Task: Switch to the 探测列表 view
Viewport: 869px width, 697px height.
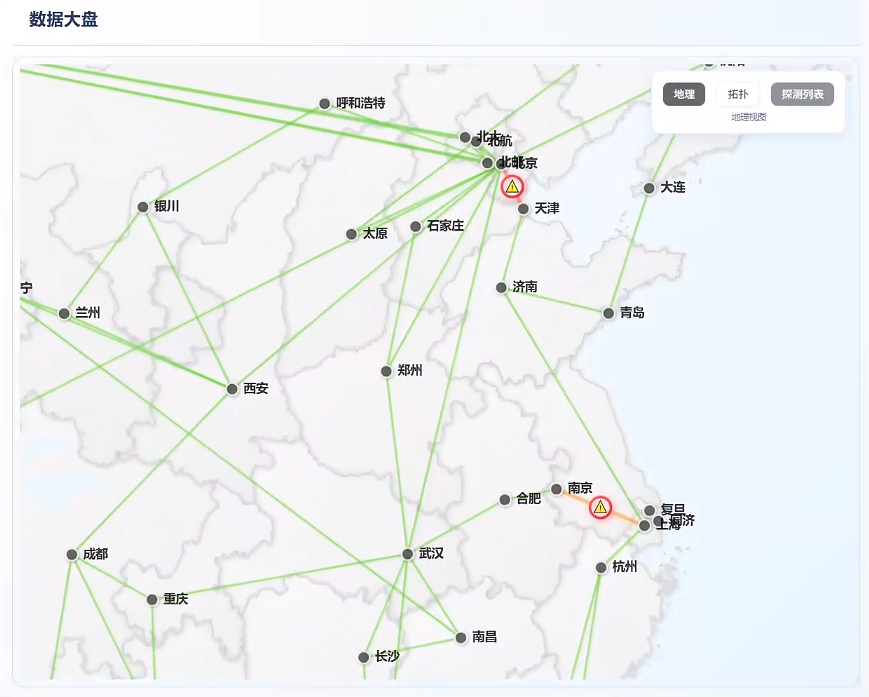Action: 802,94
